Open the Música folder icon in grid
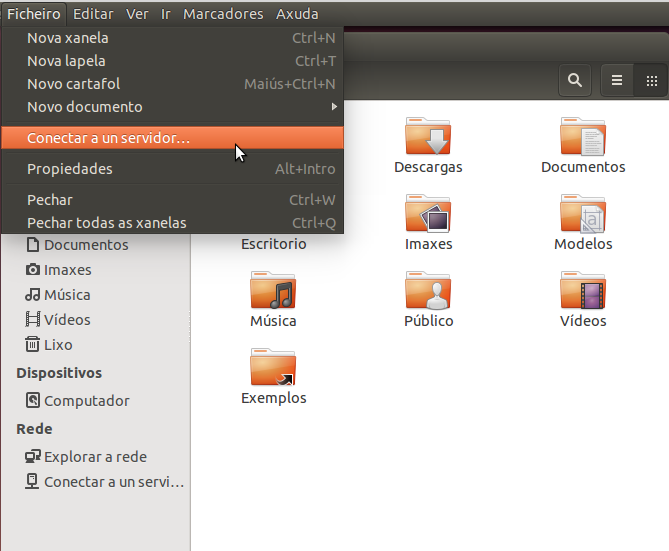The width and height of the screenshot is (669, 551). coord(273,290)
